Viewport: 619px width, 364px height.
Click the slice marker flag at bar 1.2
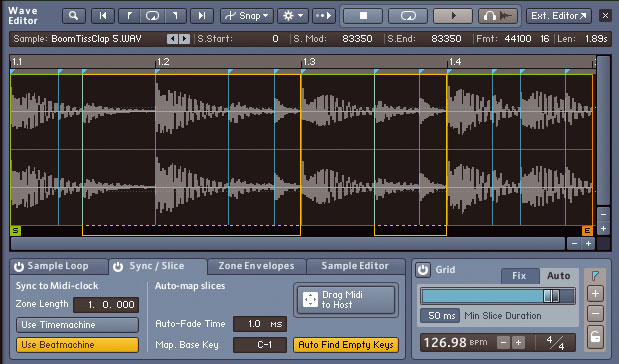point(158,71)
